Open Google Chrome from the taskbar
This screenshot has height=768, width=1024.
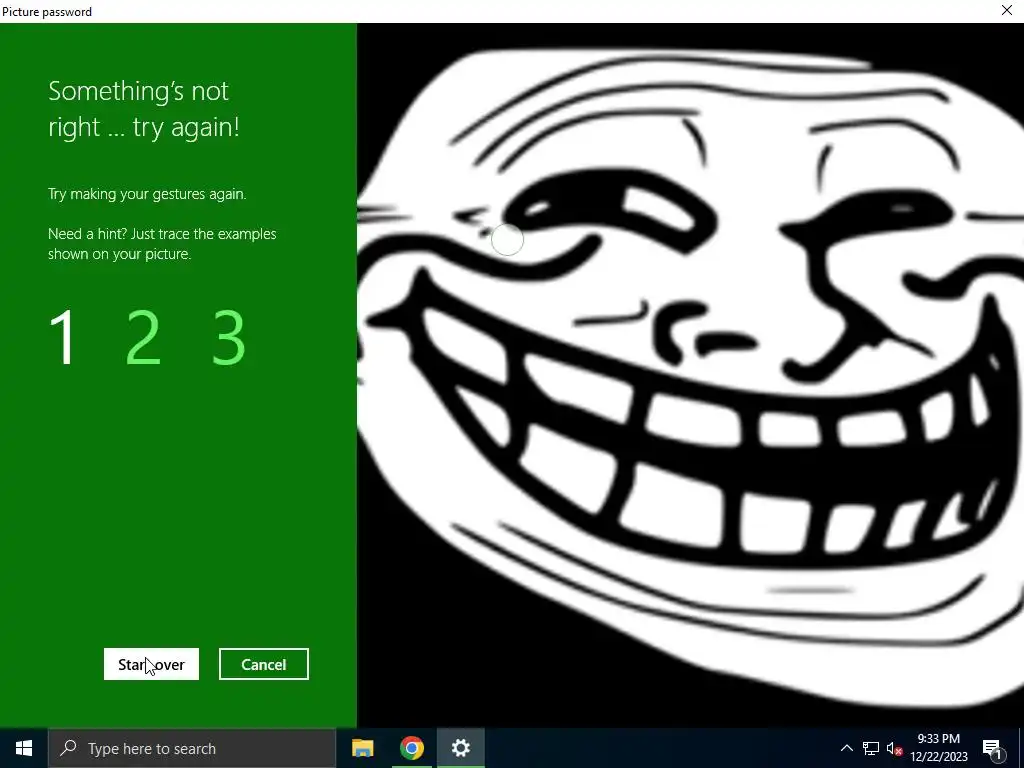pyautogui.click(x=411, y=748)
